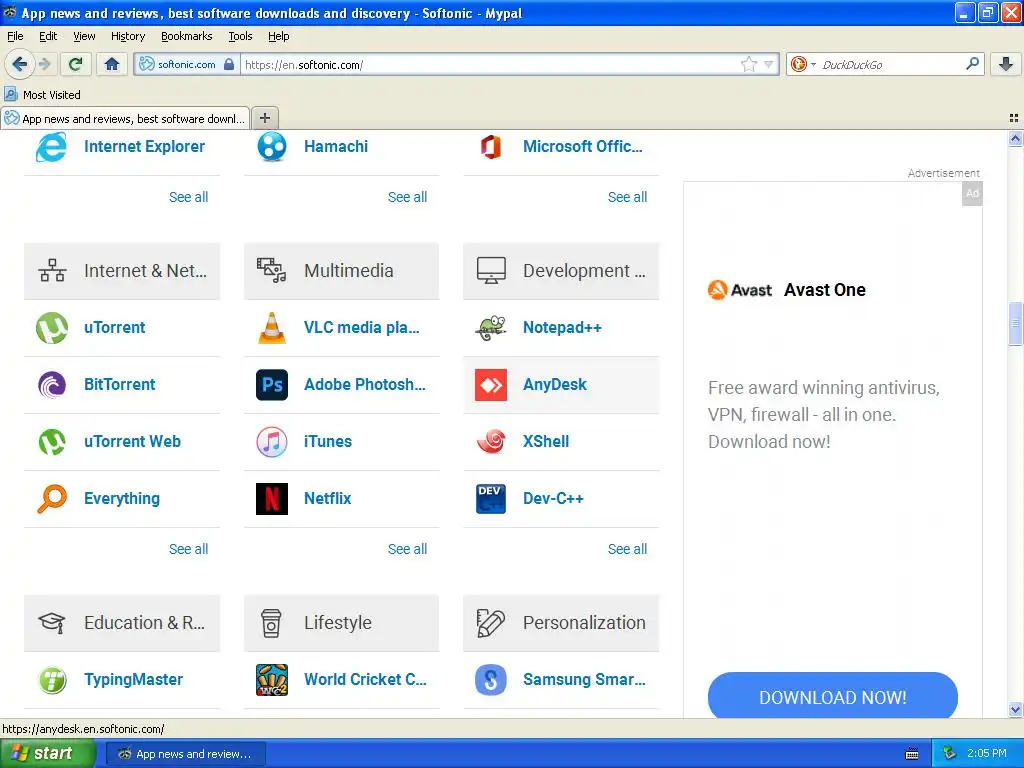
Task: Click See all under Multimedia
Action: click(408, 549)
